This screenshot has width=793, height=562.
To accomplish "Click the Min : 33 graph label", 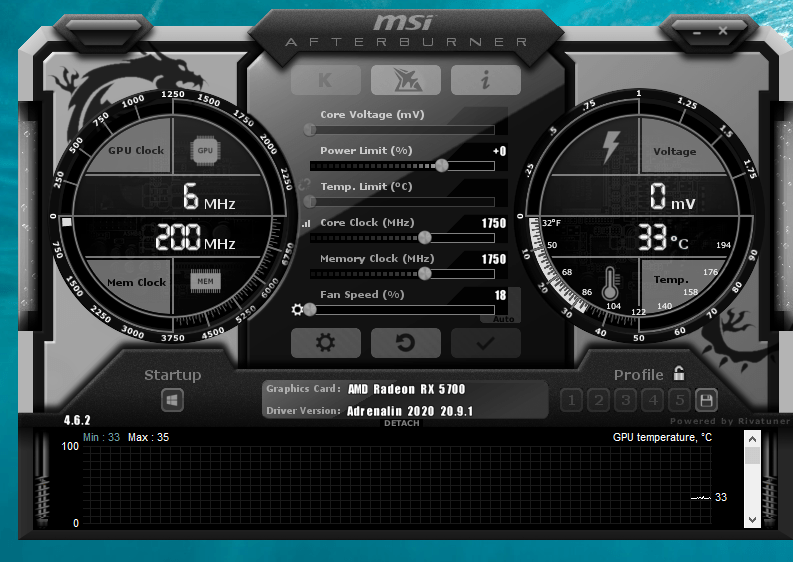I will point(101,437).
